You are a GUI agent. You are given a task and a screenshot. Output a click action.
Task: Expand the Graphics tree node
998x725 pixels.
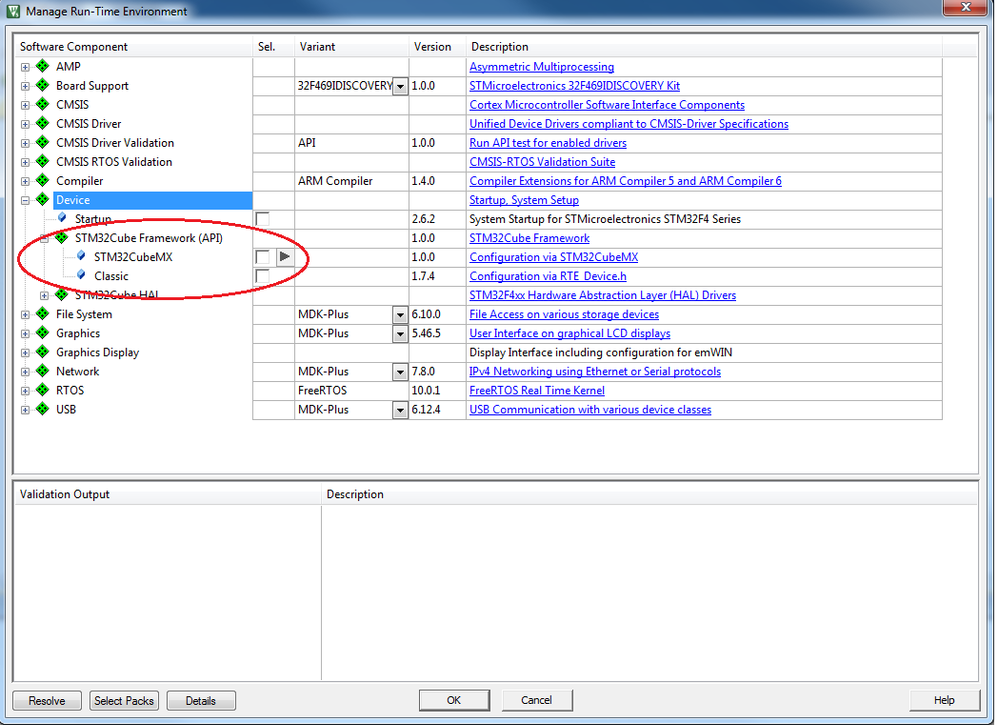pos(25,334)
